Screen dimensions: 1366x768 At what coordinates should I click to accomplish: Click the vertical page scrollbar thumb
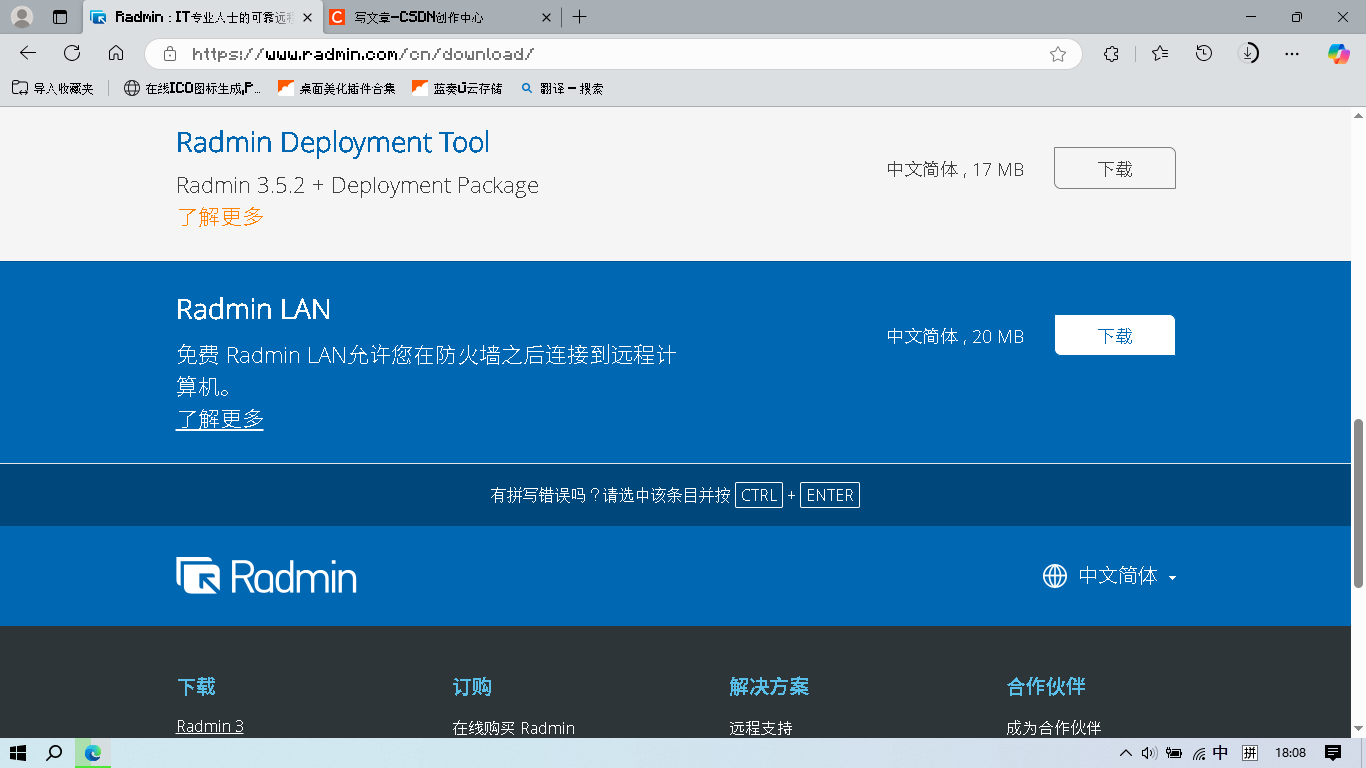pyautogui.click(x=1358, y=503)
